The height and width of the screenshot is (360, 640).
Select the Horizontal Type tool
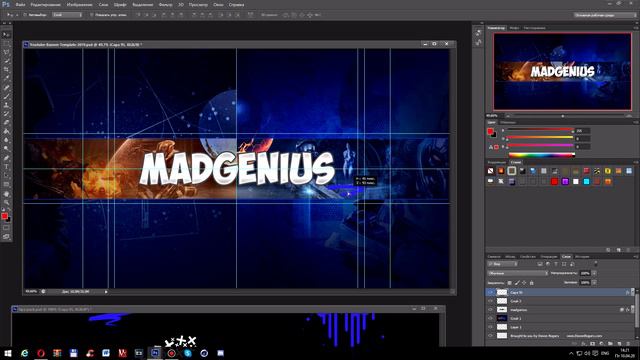pyautogui.click(x=6, y=167)
